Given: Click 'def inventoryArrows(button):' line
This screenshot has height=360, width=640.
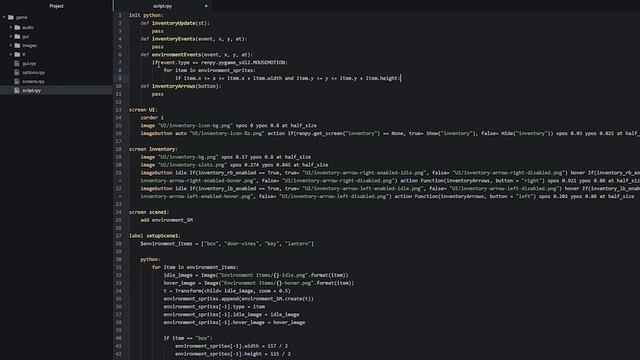Looking at the screenshot, I should pos(180,86).
